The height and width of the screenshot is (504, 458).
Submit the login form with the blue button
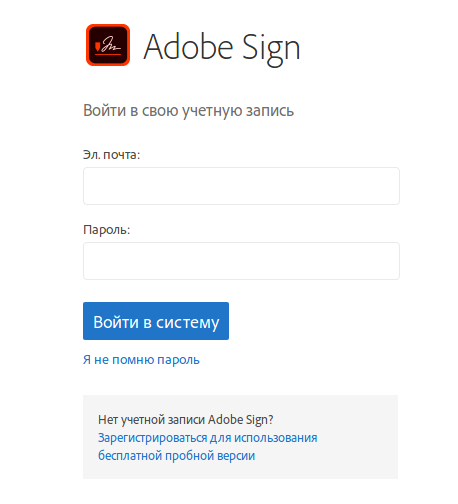(x=156, y=321)
